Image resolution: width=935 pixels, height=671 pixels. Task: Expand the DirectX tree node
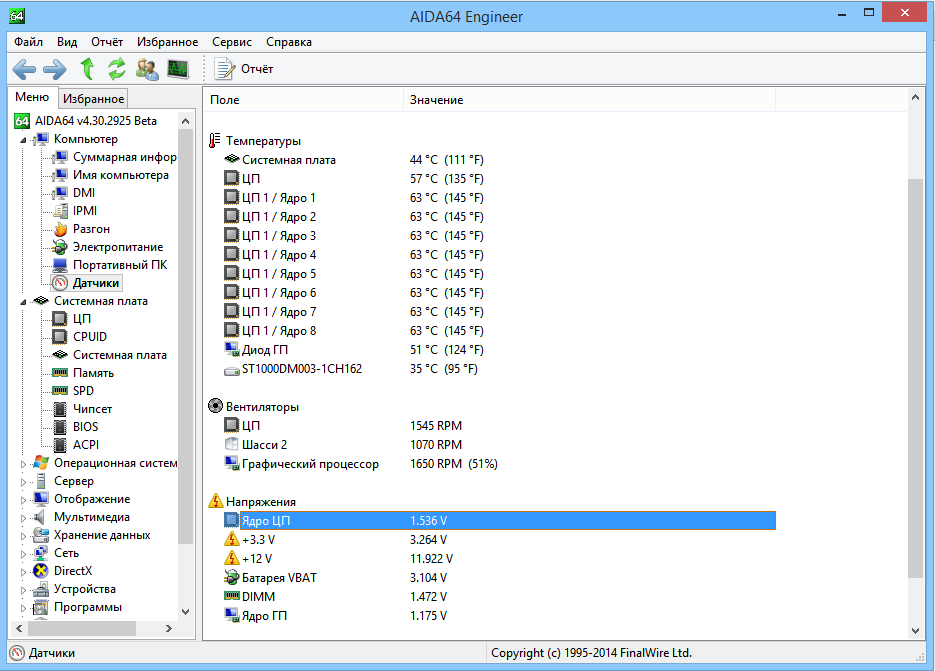(x=23, y=571)
